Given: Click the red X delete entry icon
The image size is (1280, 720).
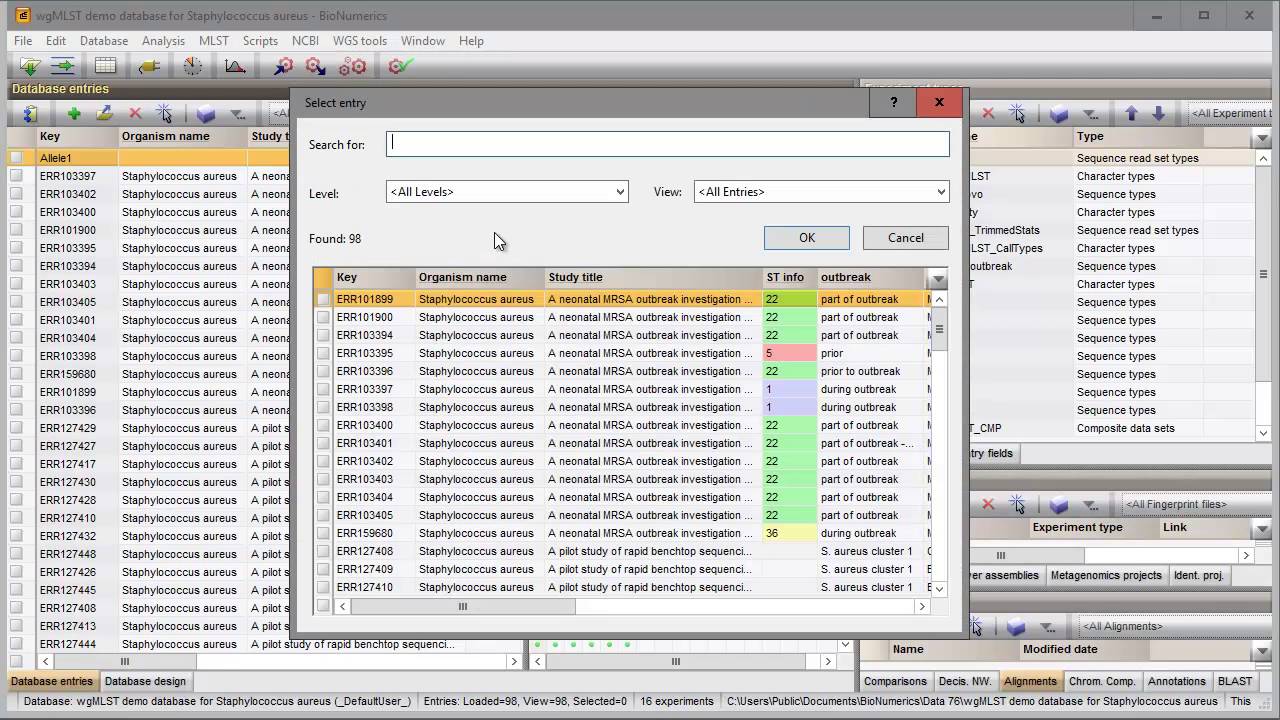Looking at the screenshot, I should pyautogui.click(x=135, y=114).
